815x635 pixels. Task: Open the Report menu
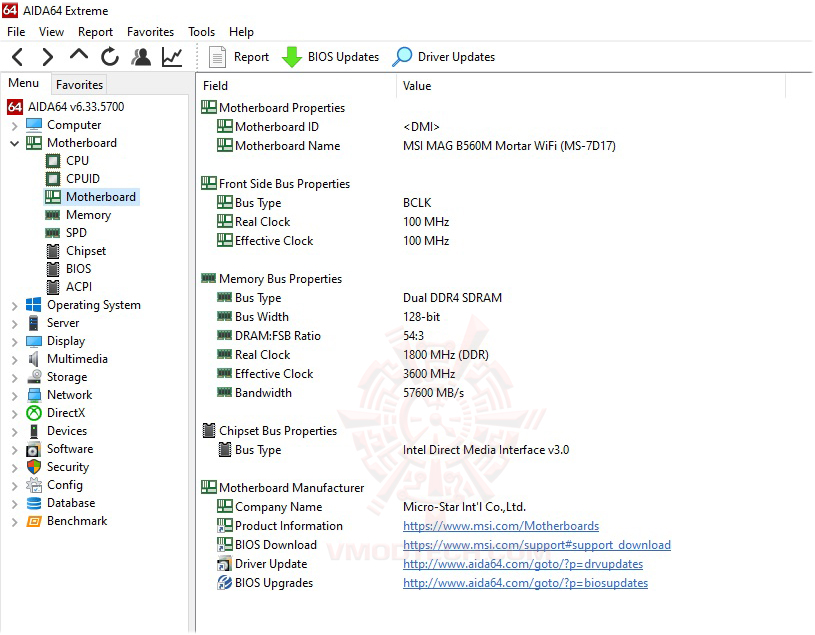coord(95,31)
